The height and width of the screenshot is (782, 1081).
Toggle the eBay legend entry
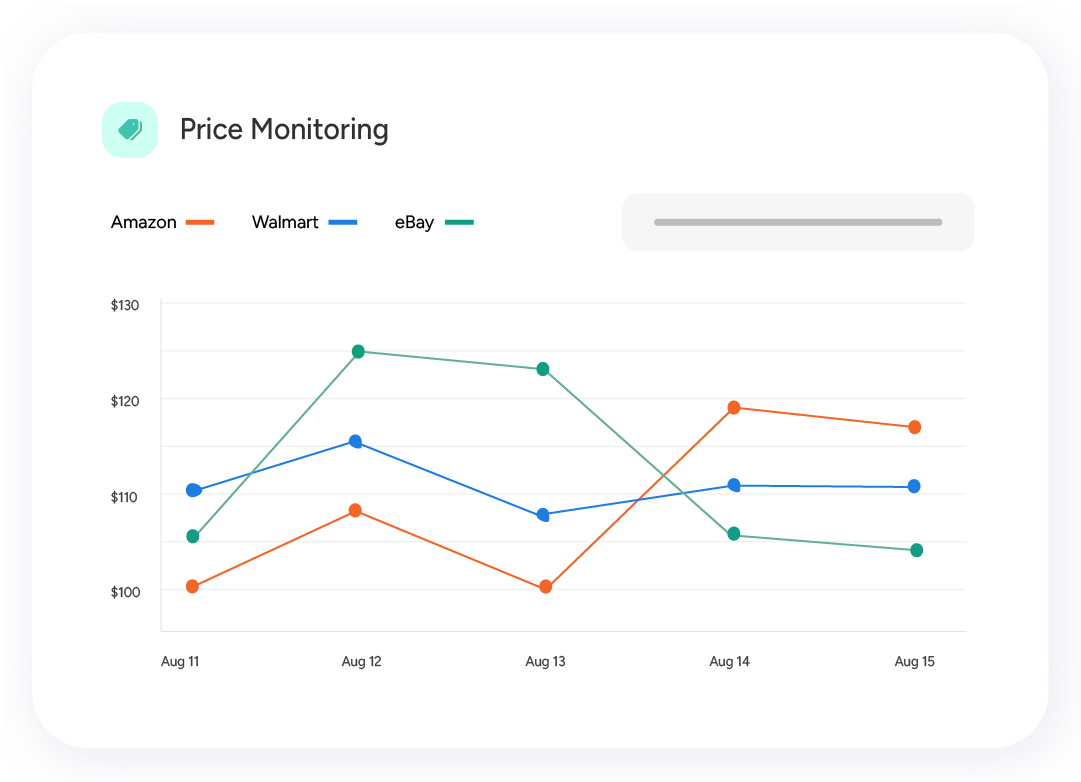434,222
